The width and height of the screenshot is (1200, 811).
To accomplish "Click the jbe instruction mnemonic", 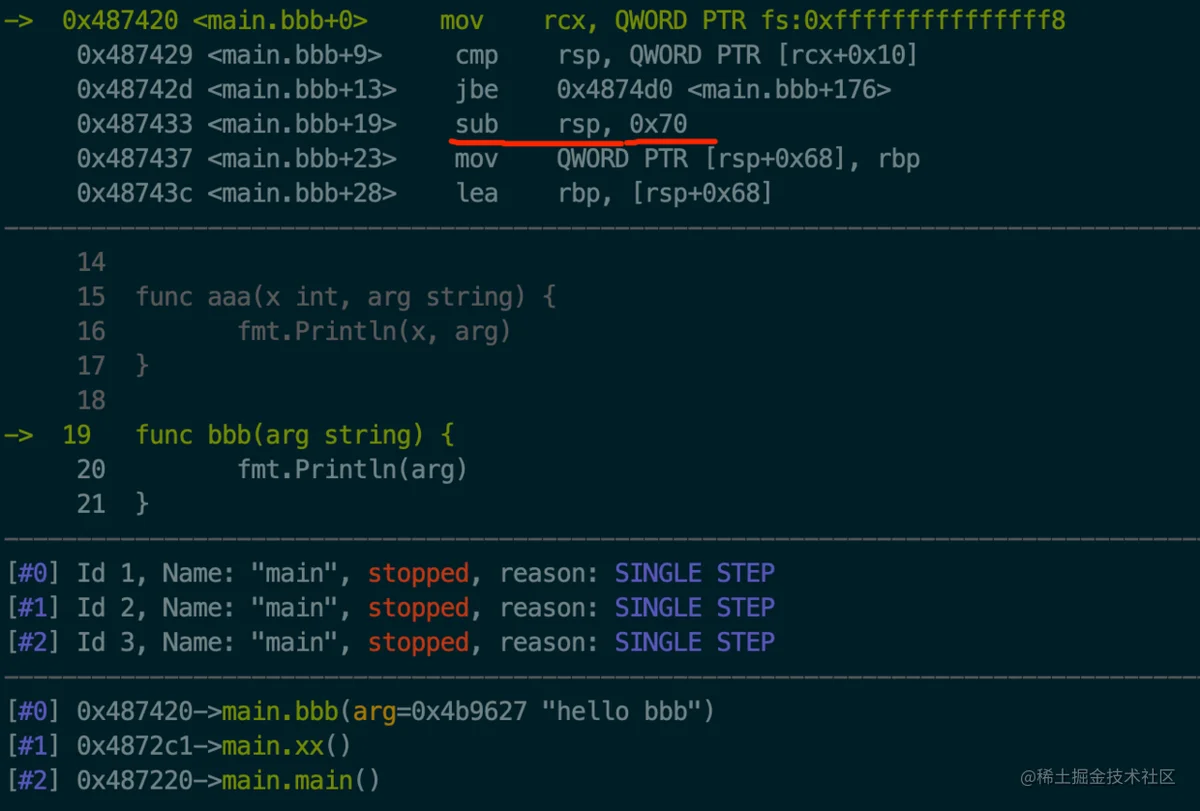I will [x=476, y=90].
